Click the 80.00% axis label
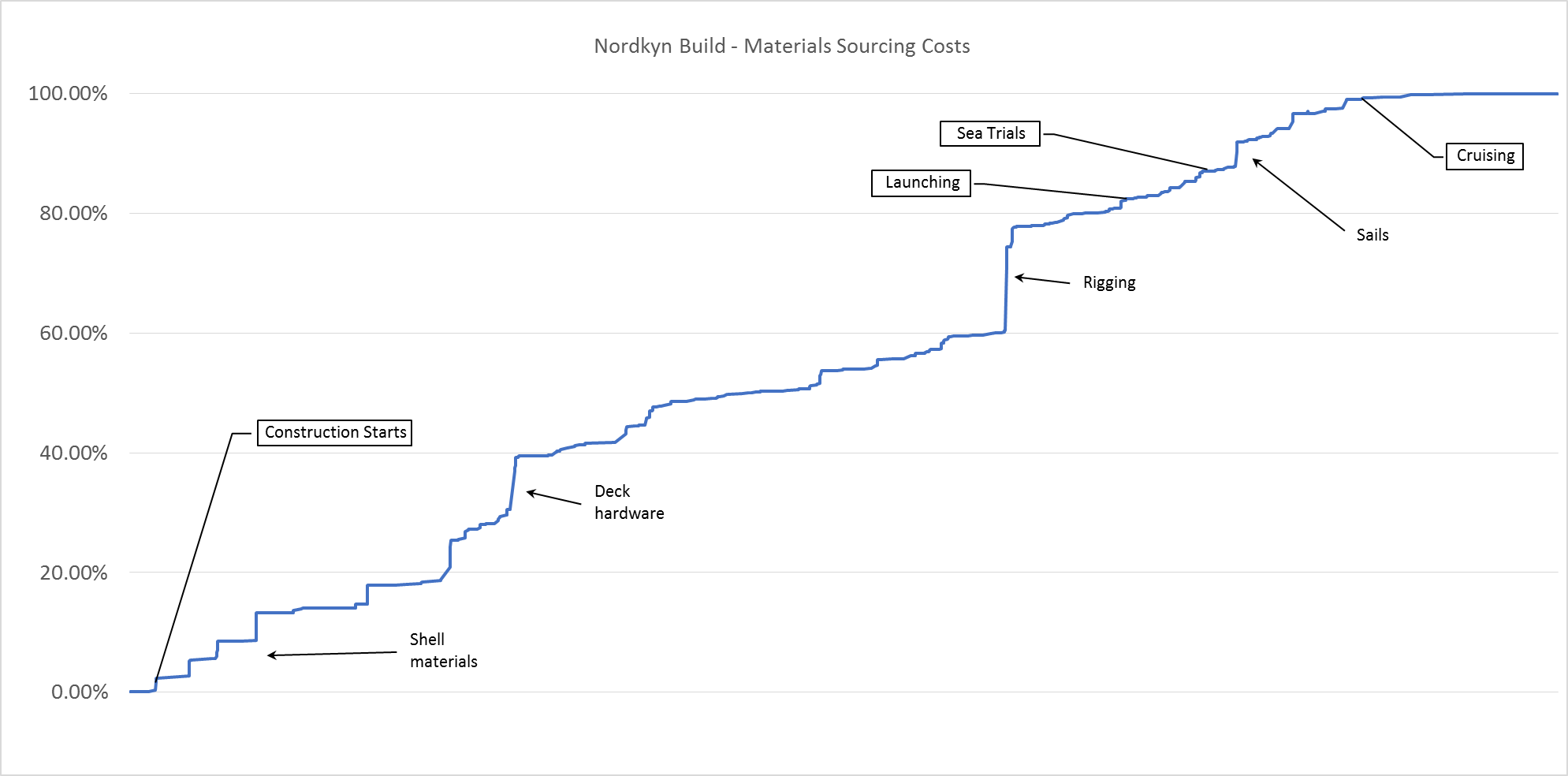Screen dimensions: 1568x776 pyautogui.click(x=73, y=213)
